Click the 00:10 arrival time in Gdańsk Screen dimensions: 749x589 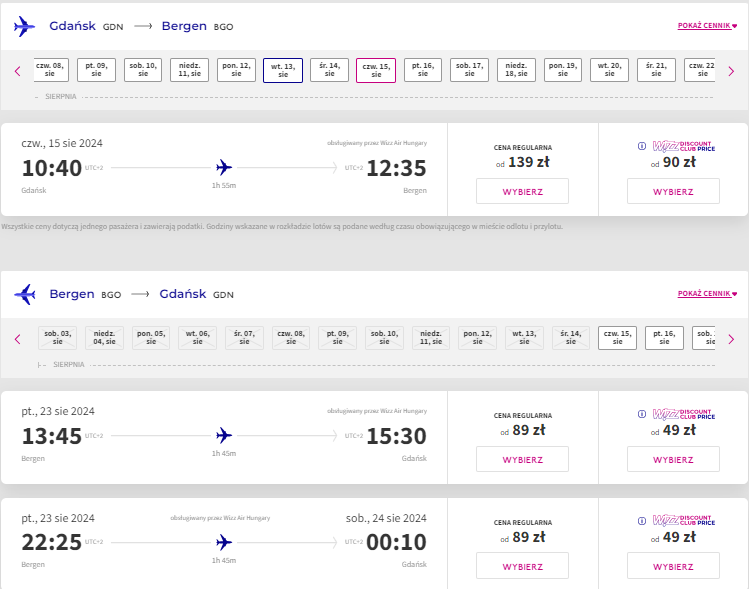pyautogui.click(x=396, y=542)
